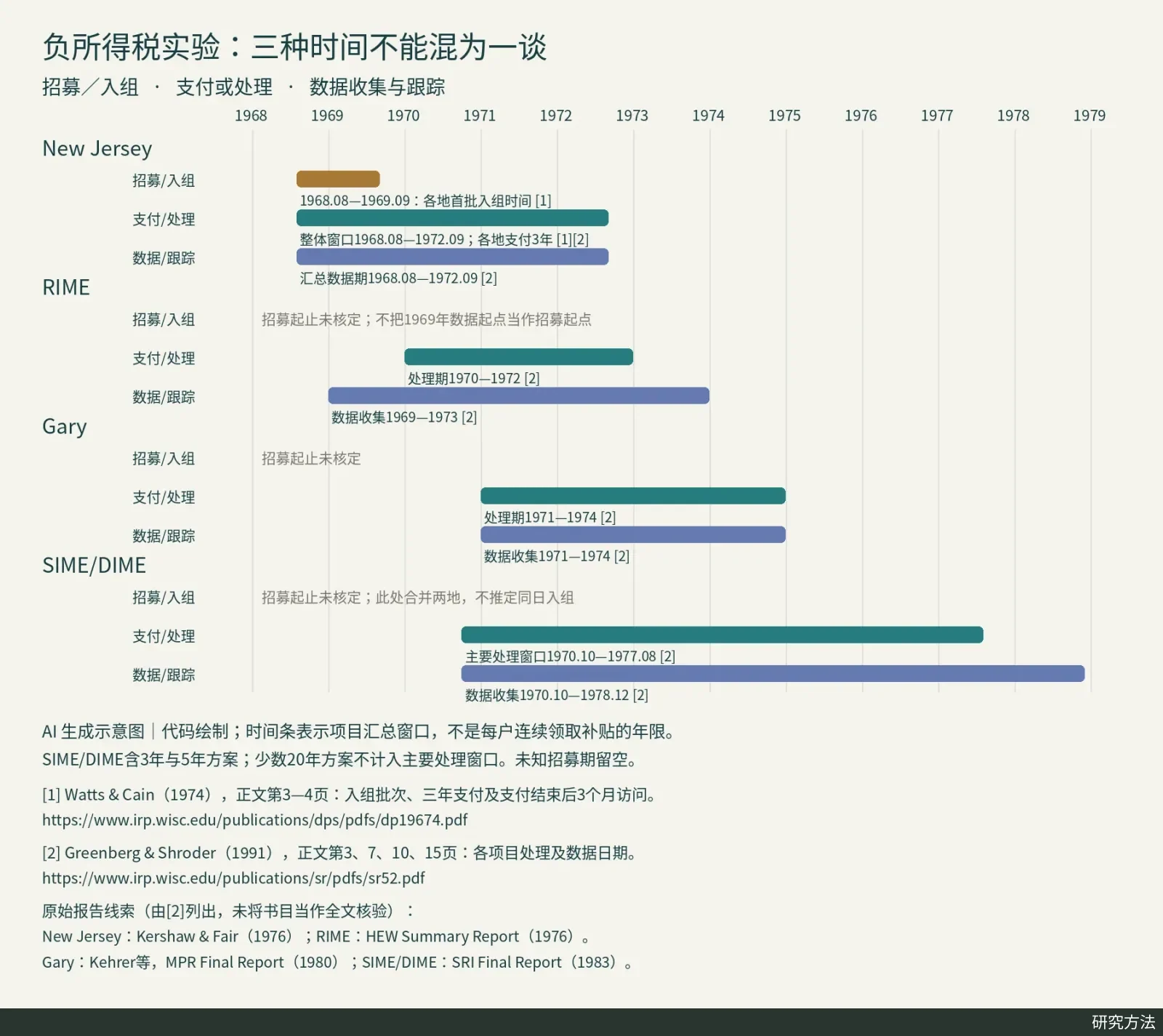This screenshot has width=1163, height=1036.
Task: Click the New Jersey data tracking bar
Action: point(452,257)
